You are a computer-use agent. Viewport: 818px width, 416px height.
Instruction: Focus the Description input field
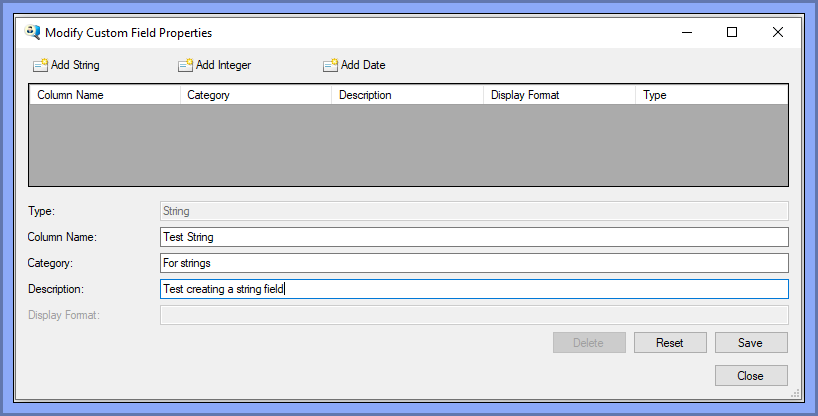pos(474,289)
